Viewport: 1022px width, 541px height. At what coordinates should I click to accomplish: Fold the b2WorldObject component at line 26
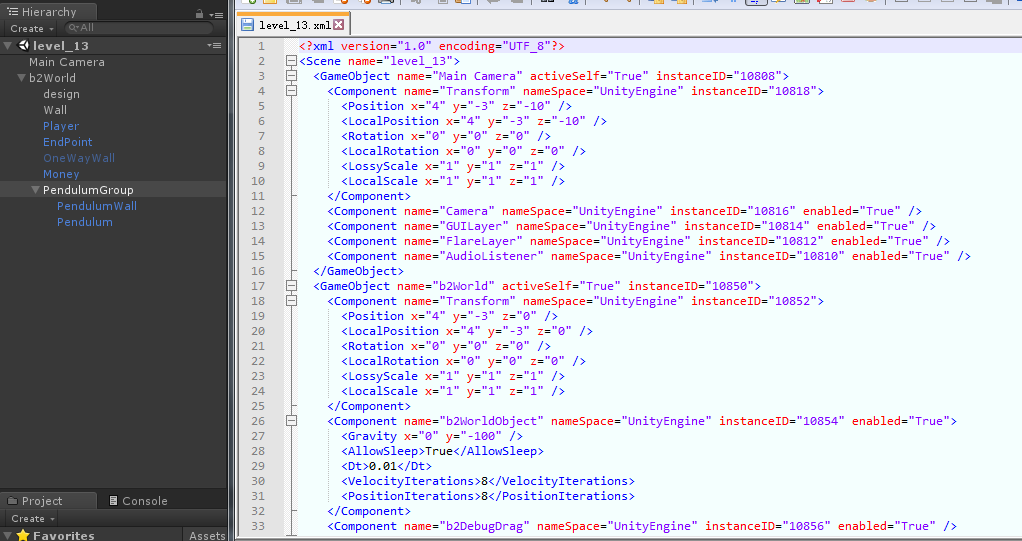pos(291,420)
